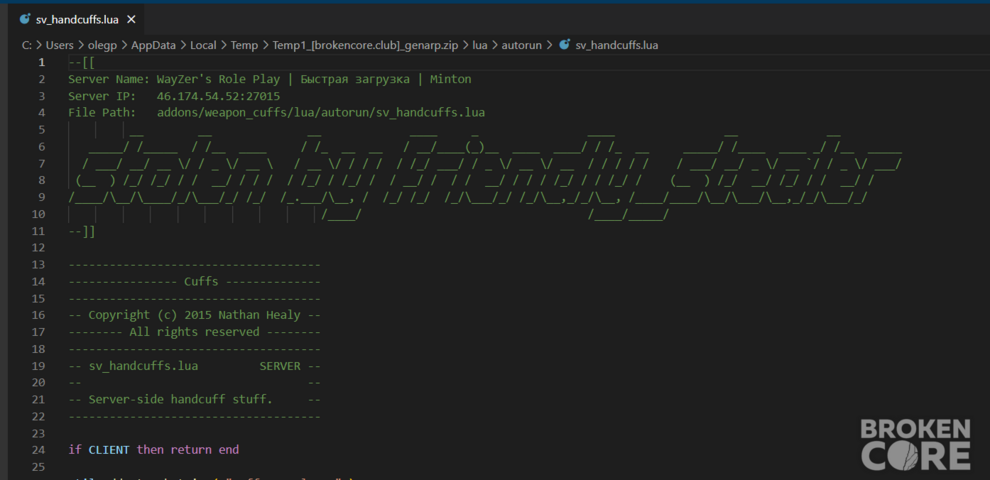Open the brokencore.club genarp.zip breadcrumb
Image resolution: width=990 pixels, height=480 pixels.
pos(366,45)
